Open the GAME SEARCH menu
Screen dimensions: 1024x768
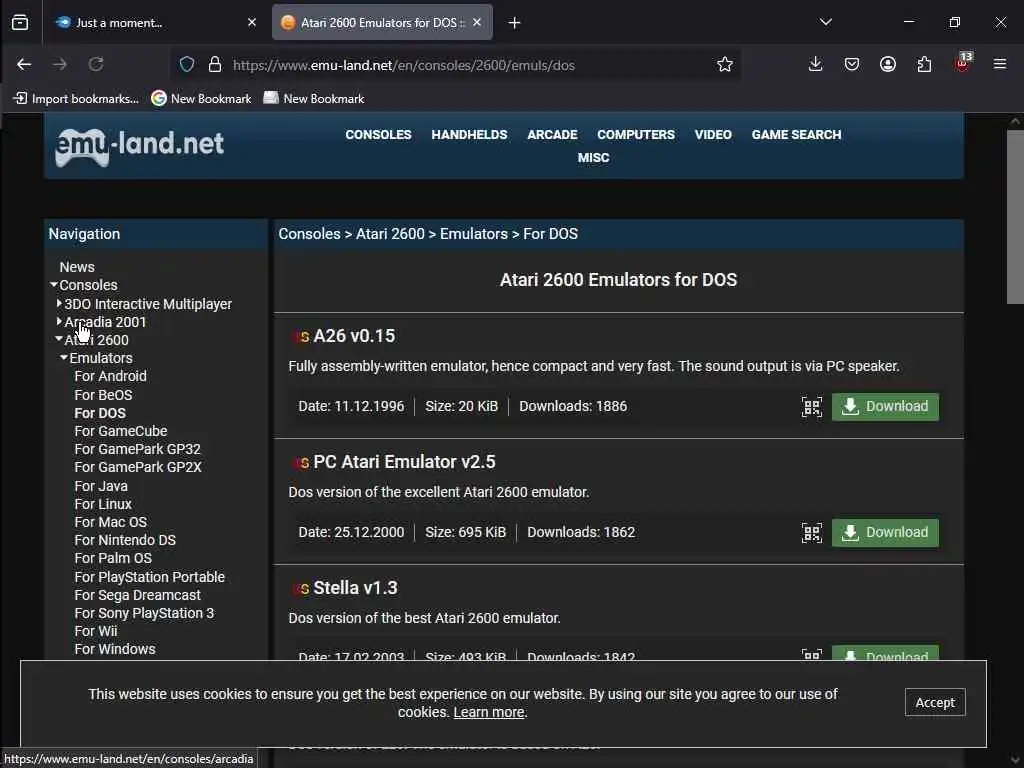(796, 135)
